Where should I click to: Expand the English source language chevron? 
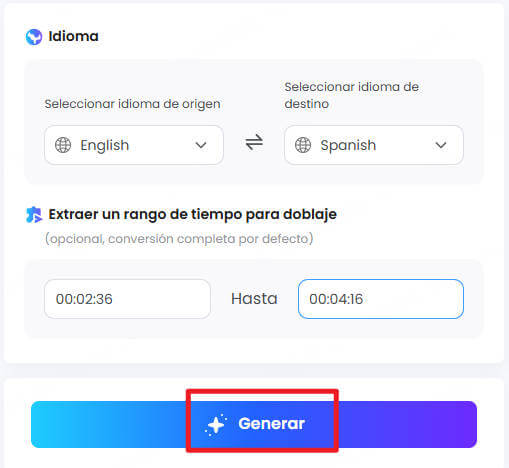point(201,145)
